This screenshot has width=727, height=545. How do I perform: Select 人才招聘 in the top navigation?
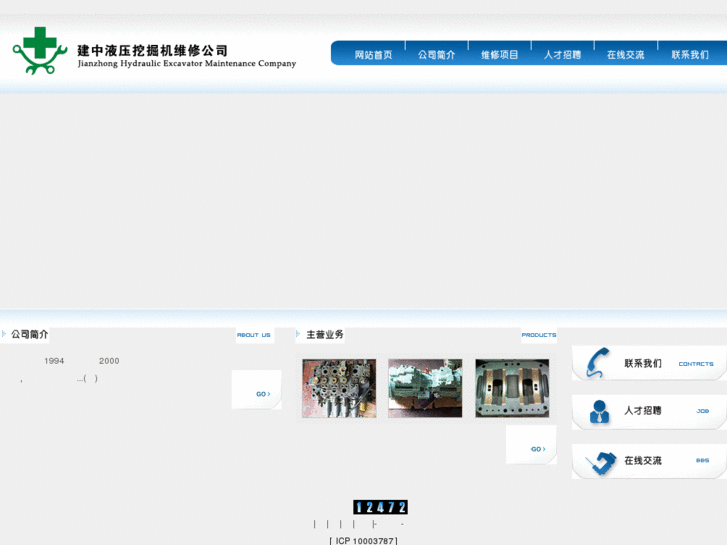(562, 55)
